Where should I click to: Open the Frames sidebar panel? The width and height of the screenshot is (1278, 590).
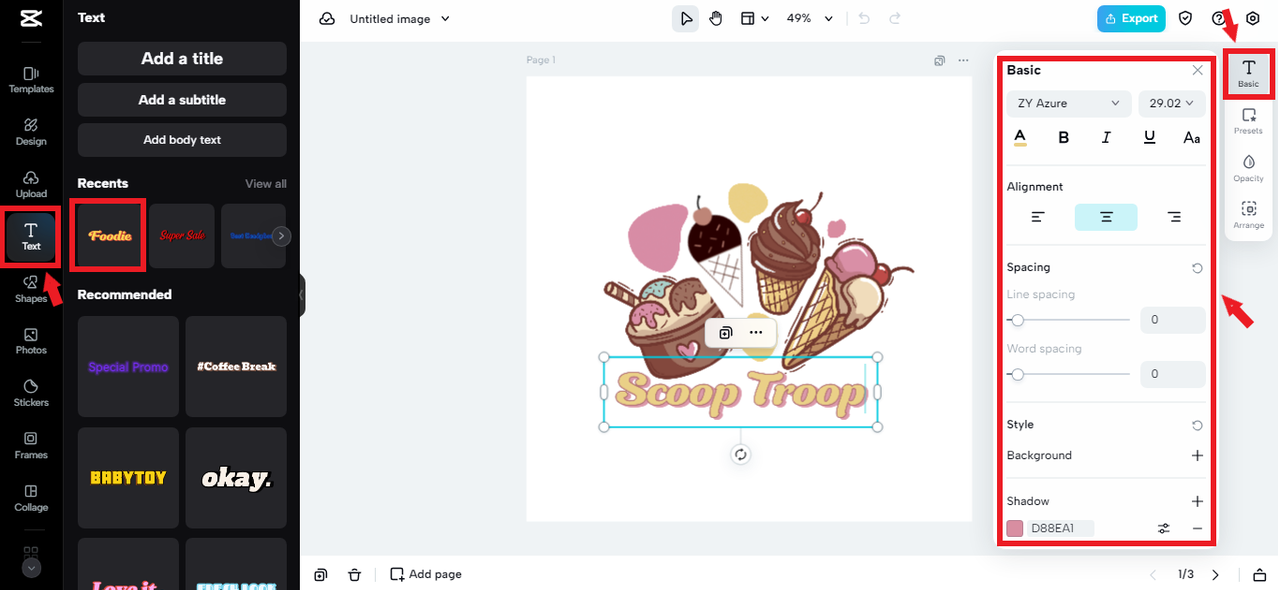pyautogui.click(x=31, y=446)
